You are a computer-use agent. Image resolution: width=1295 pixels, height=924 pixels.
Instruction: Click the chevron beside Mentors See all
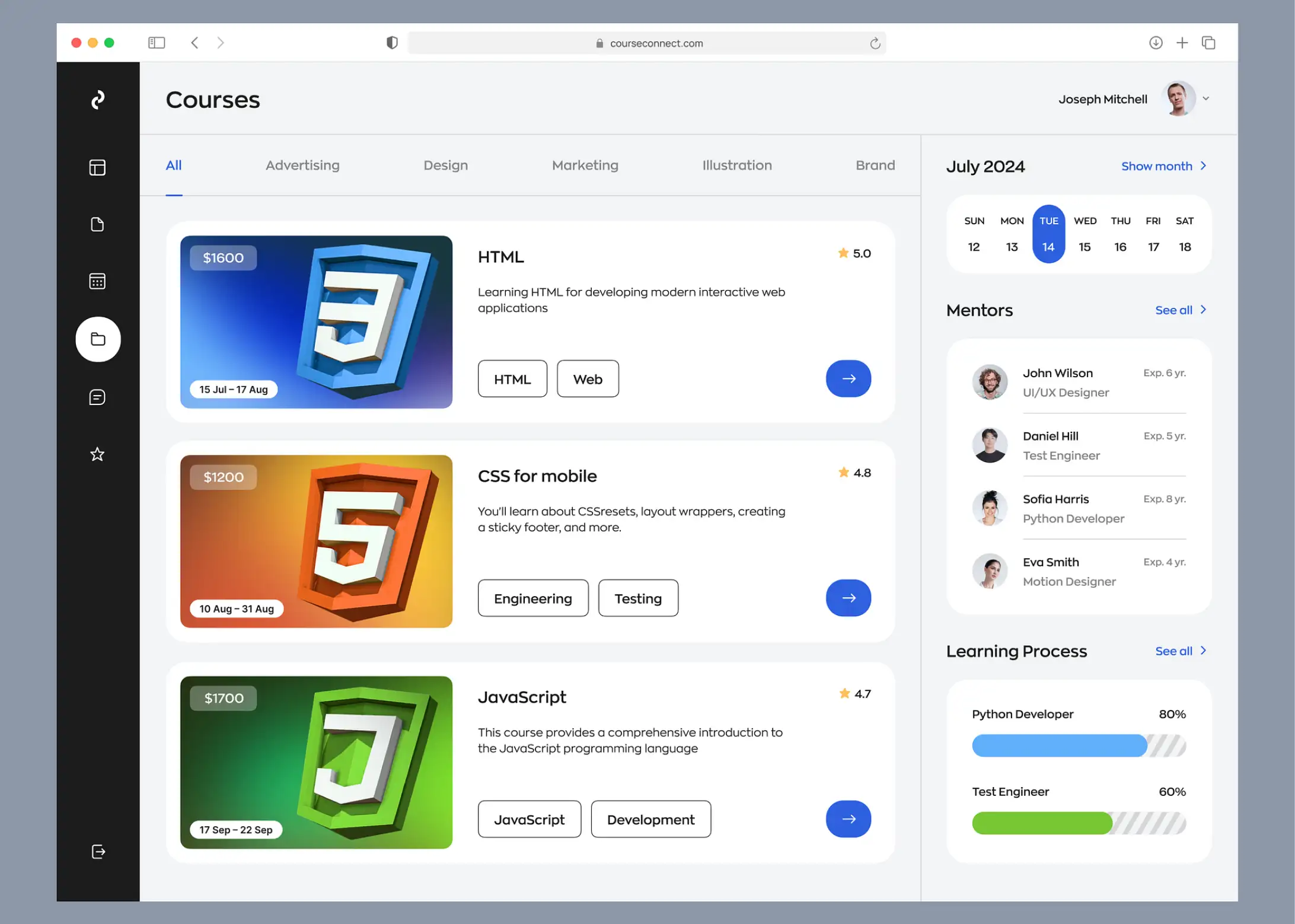tap(1203, 310)
